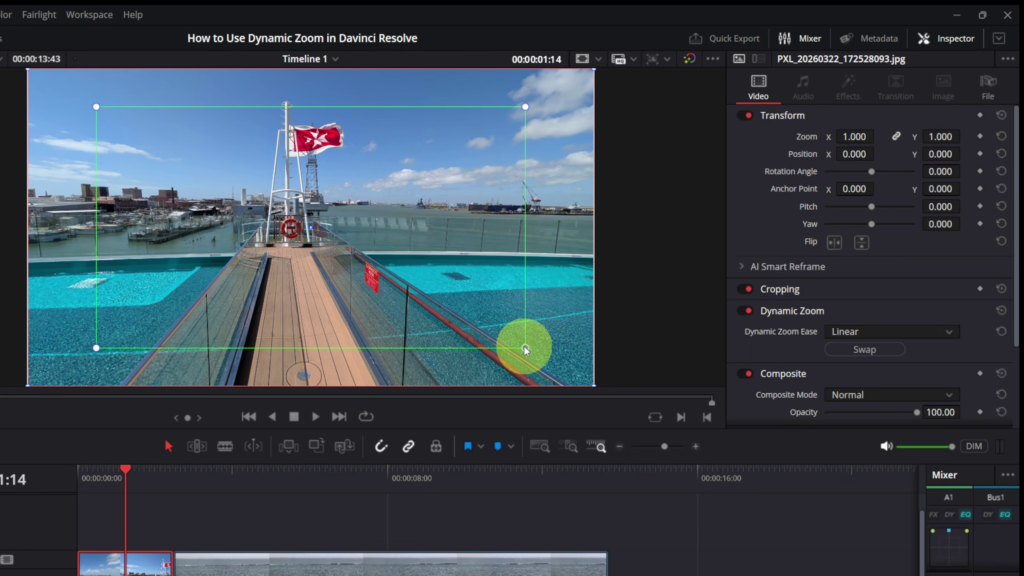This screenshot has width=1024, height=576.
Task: Go to next clip edit point
Action: pos(681,417)
